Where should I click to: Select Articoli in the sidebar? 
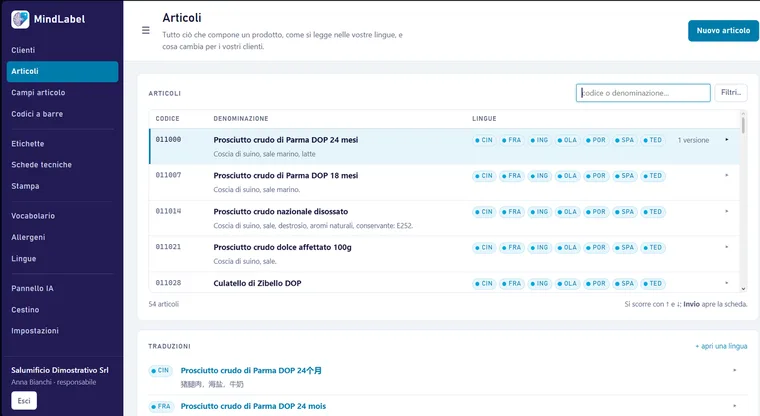coord(63,71)
